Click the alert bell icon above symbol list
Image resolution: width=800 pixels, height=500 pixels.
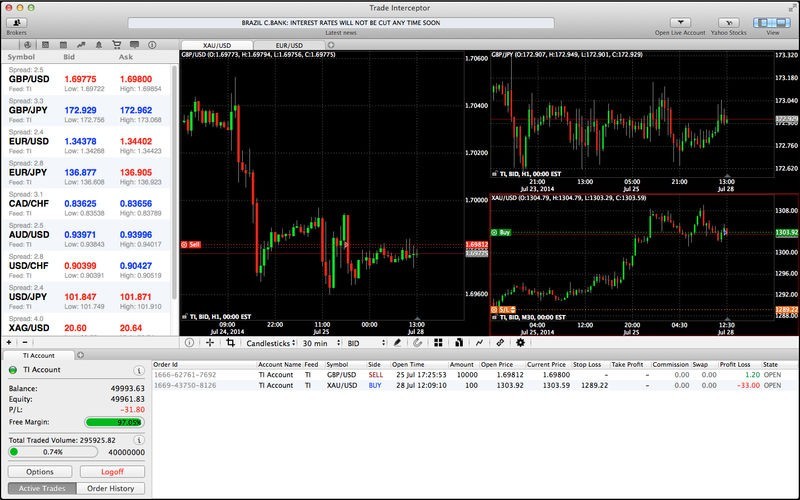(98, 45)
